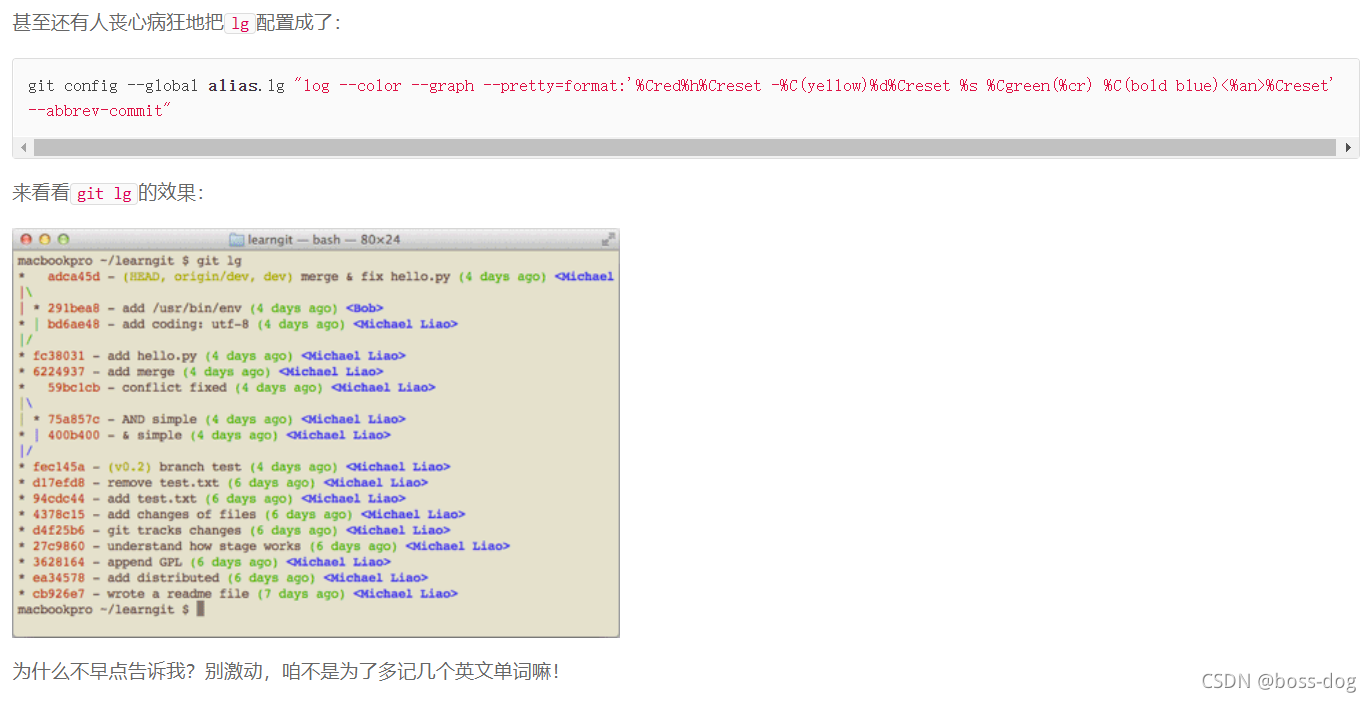The height and width of the screenshot is (702, 1371).
Task: Click the closing paragraph beginning '为什么不早点告诉我'
Action: tap(286, 671)
